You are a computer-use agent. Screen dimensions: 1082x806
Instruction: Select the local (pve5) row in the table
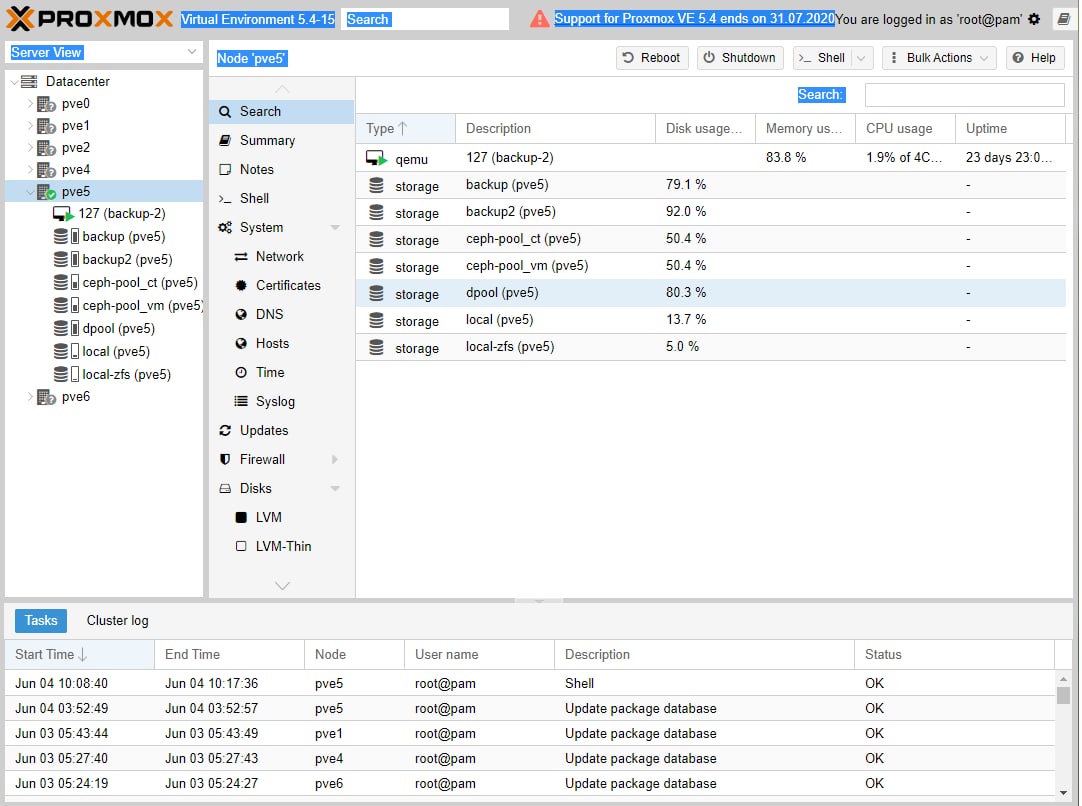711,320
